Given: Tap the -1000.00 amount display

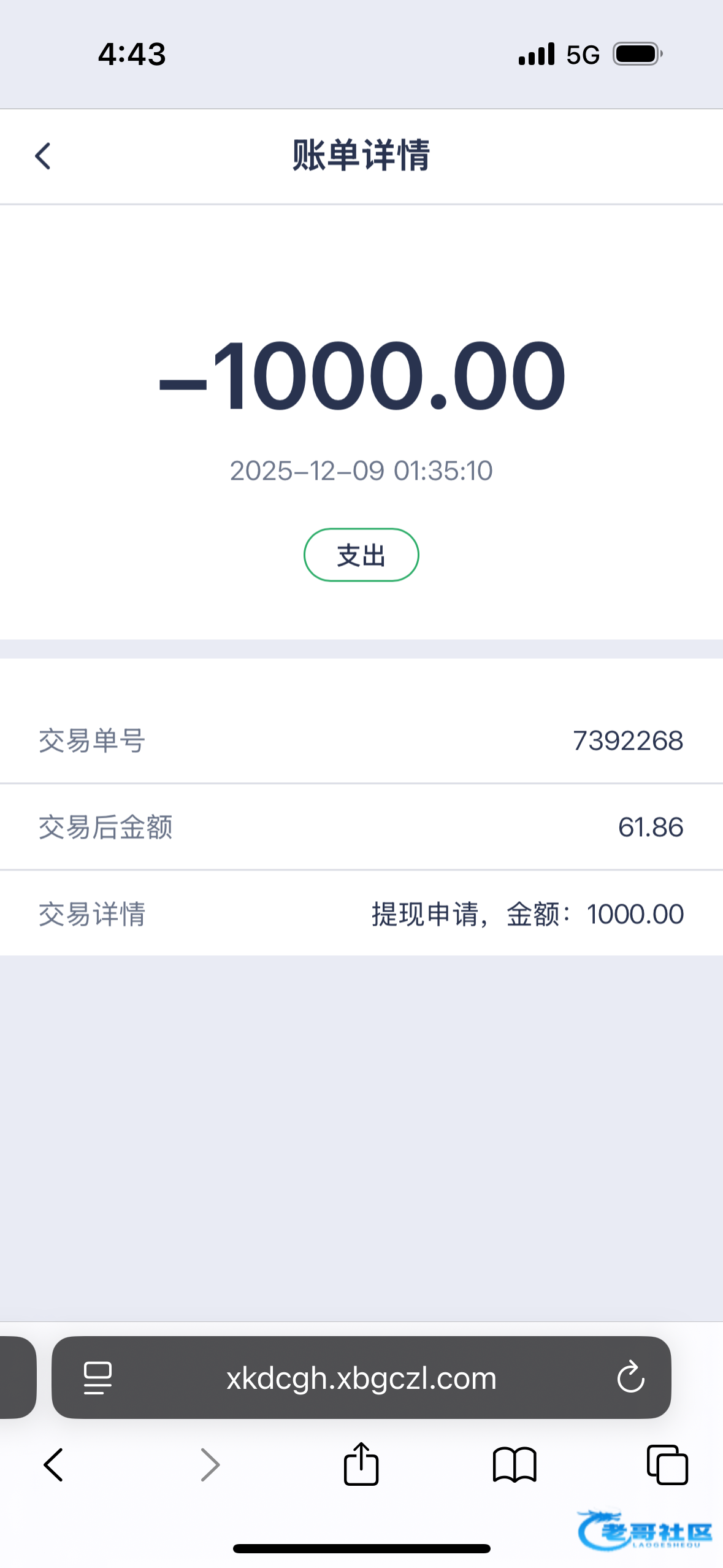Looking at the screenshot, I should 362,375.
